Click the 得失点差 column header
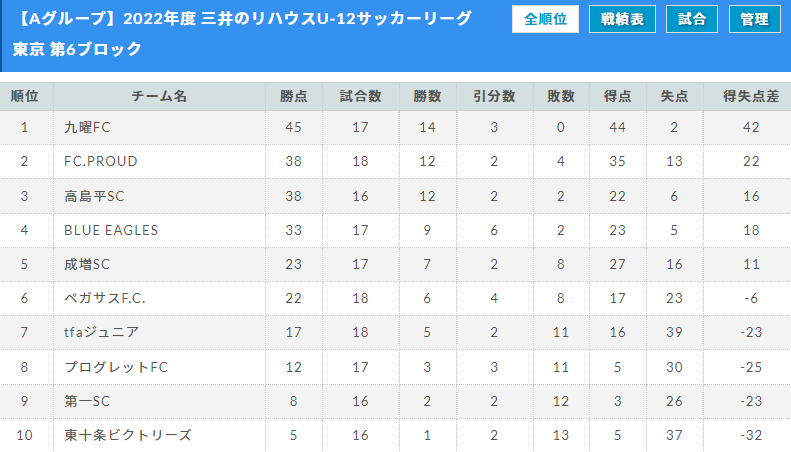The width and height of the screenshot is (791, 452). click(x=751, y=96)
